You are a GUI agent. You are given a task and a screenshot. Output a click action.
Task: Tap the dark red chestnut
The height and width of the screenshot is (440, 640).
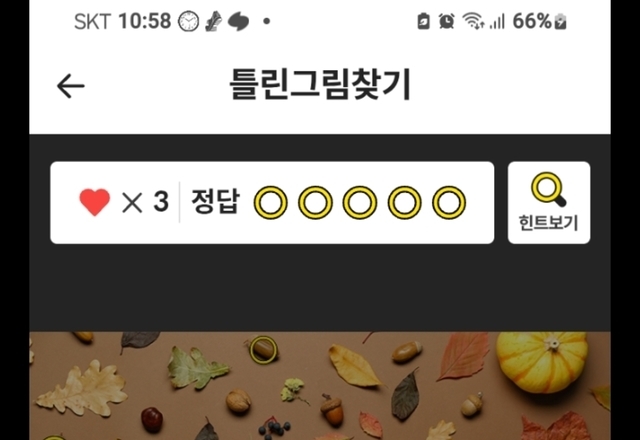[x=152, y=420]
